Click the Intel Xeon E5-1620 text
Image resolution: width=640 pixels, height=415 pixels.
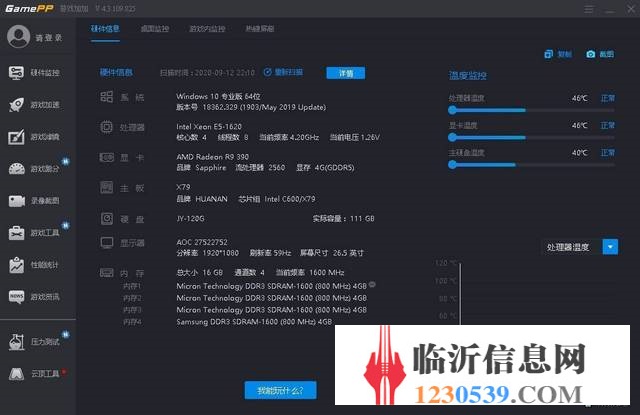[209, 126]
